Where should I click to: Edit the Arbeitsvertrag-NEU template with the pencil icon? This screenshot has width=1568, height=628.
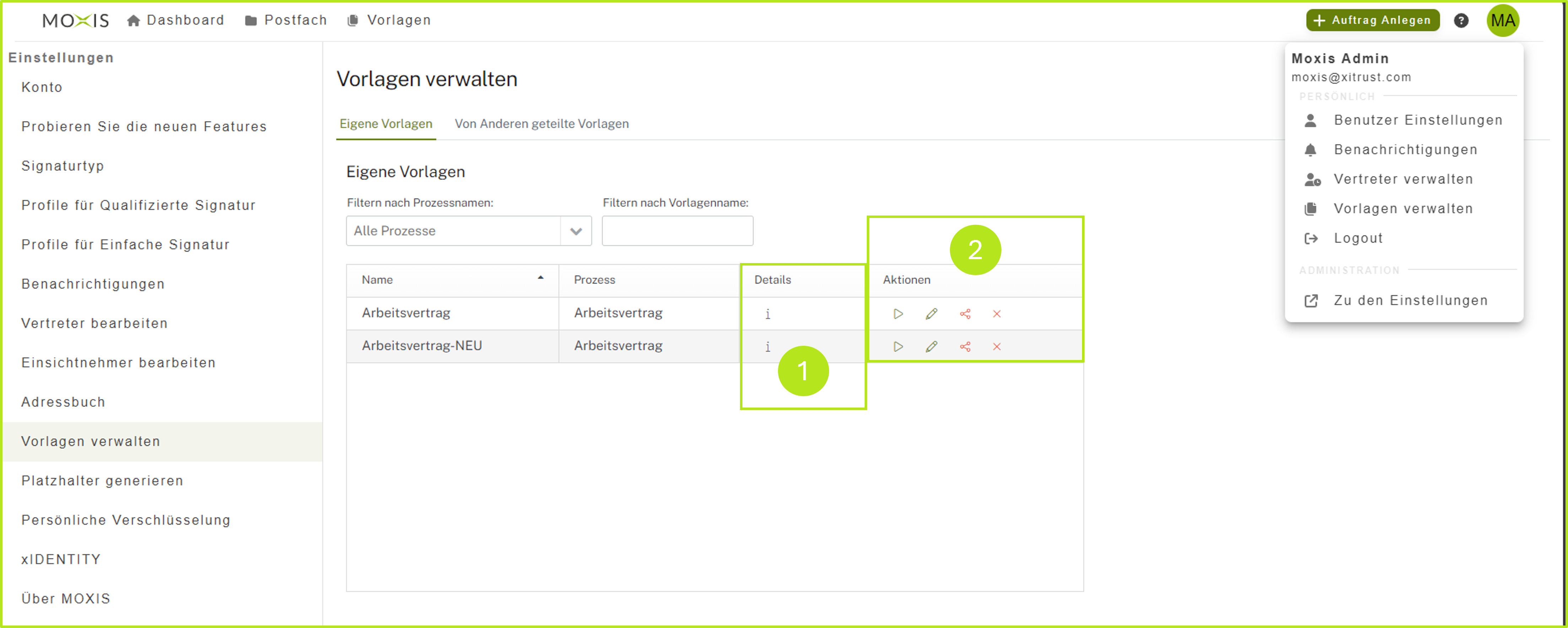(931, 346)
